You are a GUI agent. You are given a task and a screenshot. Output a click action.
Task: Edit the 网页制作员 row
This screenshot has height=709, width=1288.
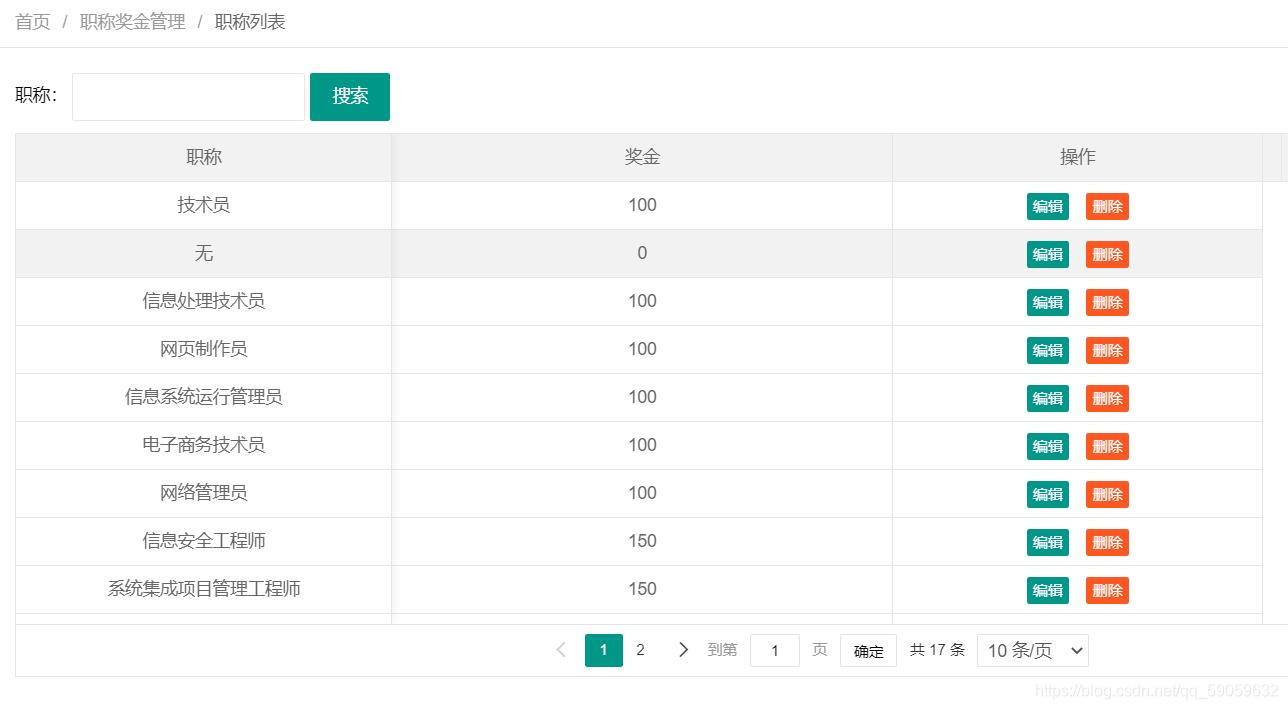coord(1047,351)
